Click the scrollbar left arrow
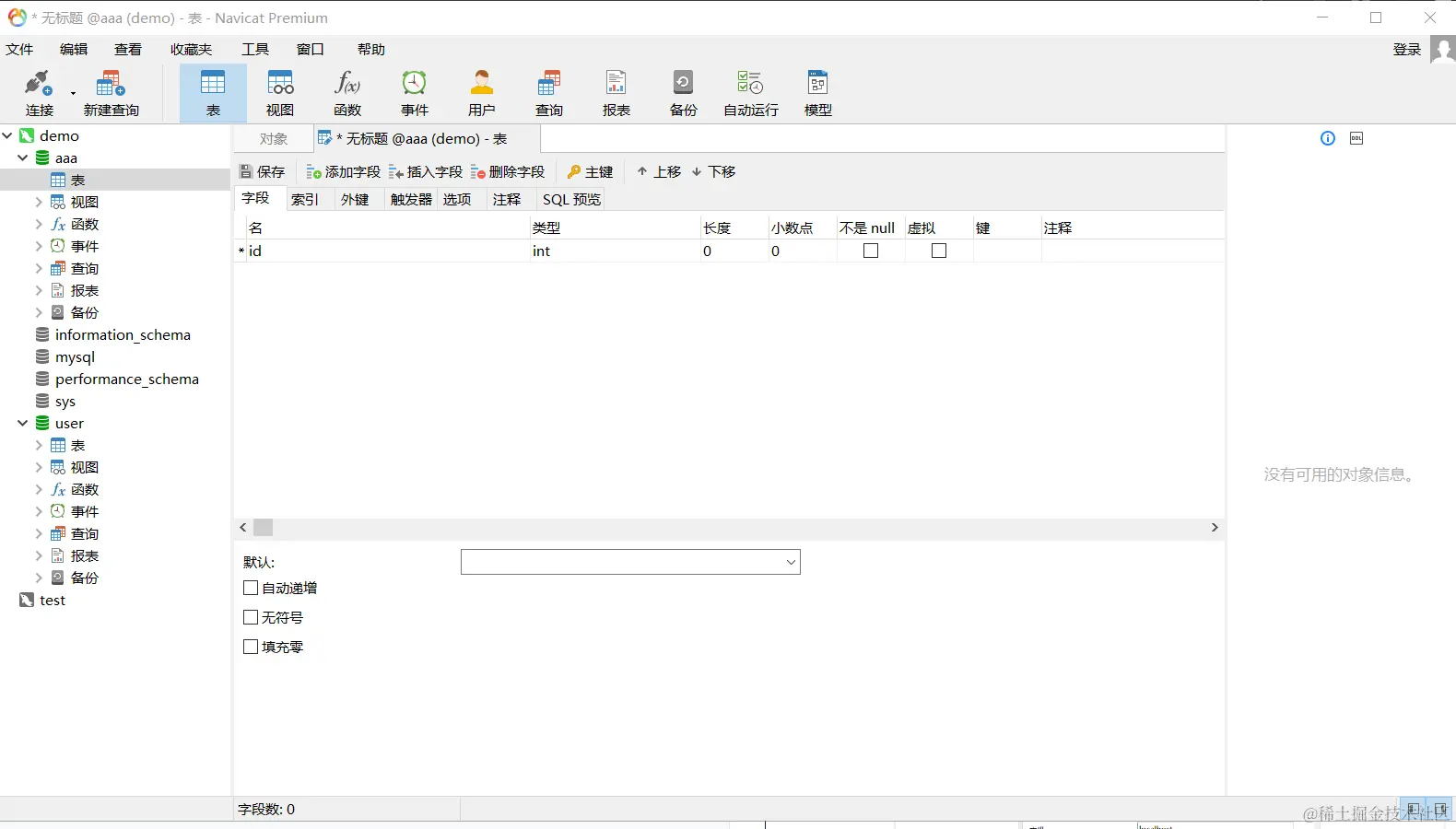1456x829 pixels. (243, 527)
